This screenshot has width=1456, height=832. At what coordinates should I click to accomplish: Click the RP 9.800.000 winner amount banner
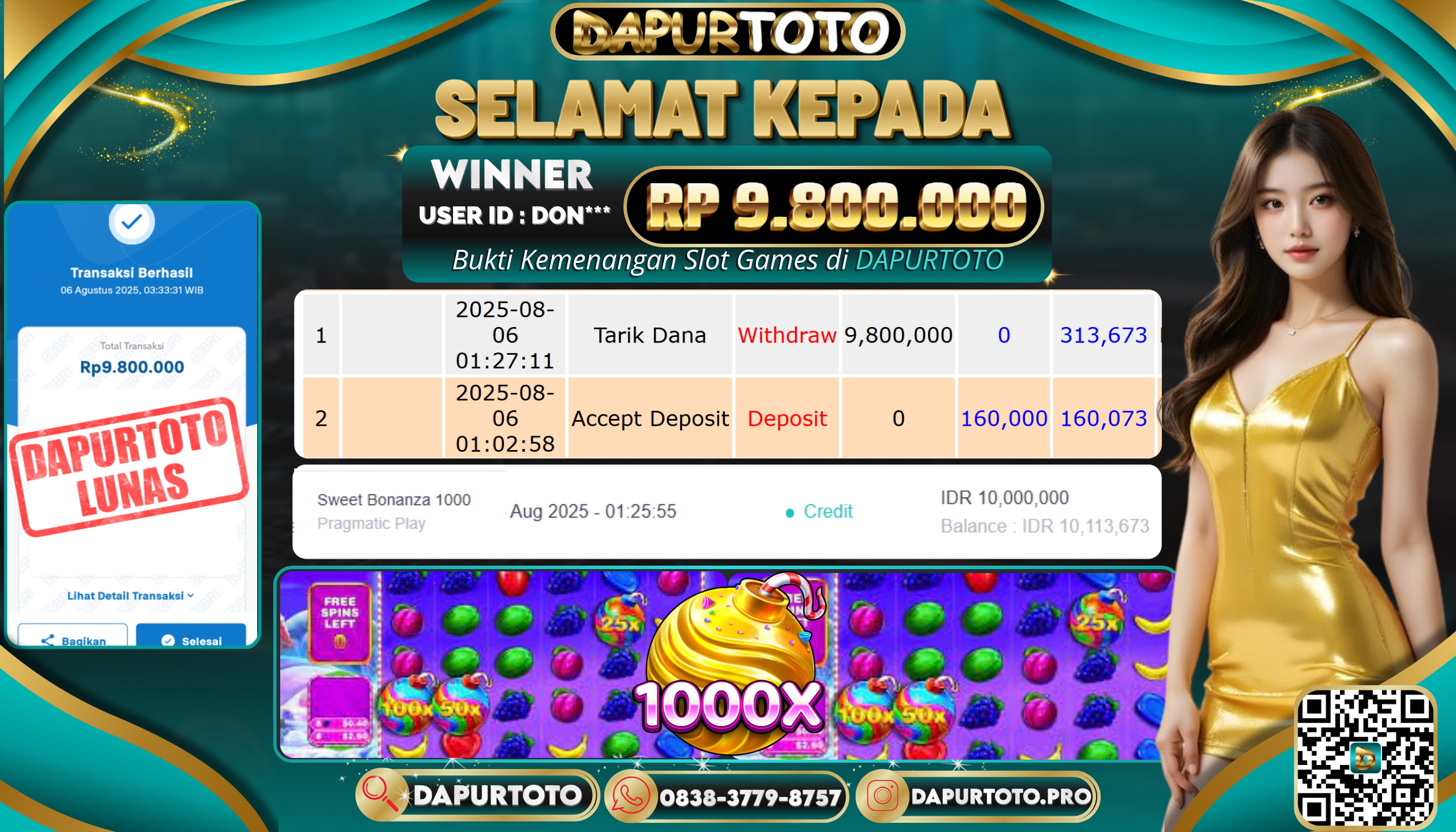834,206
